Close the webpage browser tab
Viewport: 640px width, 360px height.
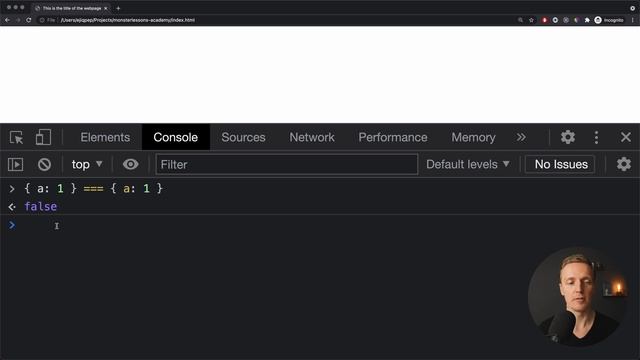click(x=106, y=8)
